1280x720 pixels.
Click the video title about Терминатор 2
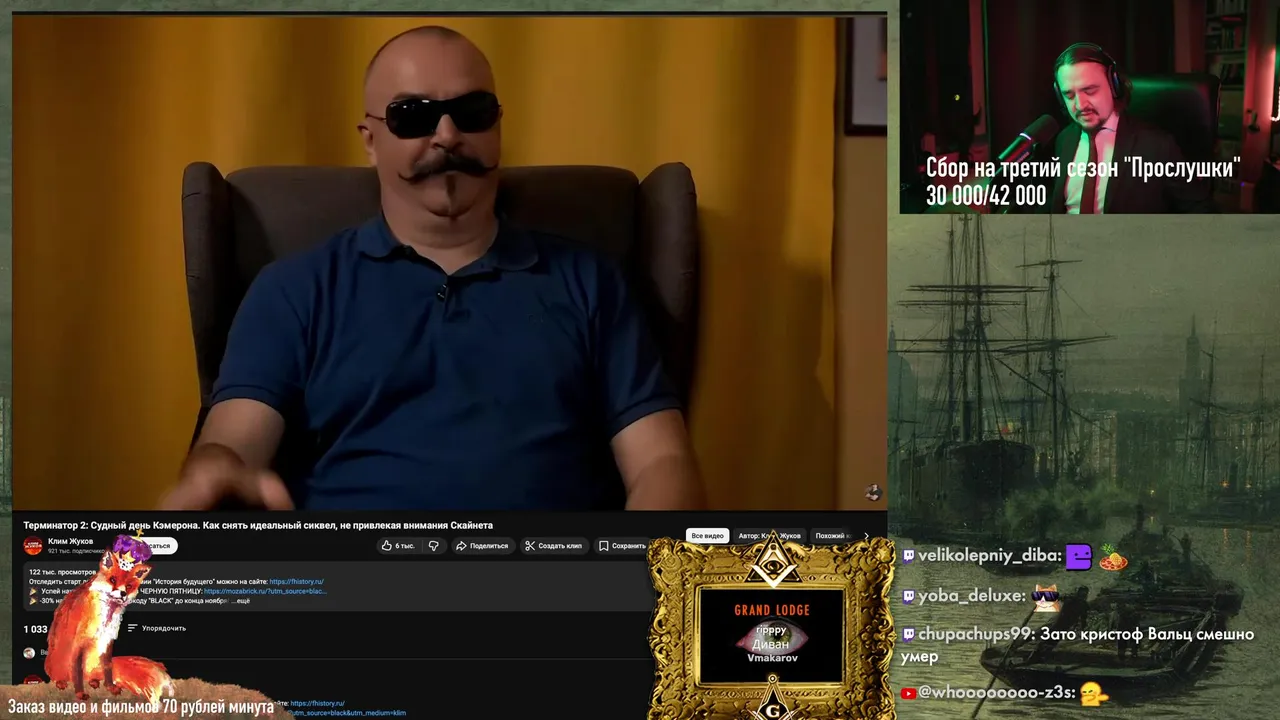258,525
